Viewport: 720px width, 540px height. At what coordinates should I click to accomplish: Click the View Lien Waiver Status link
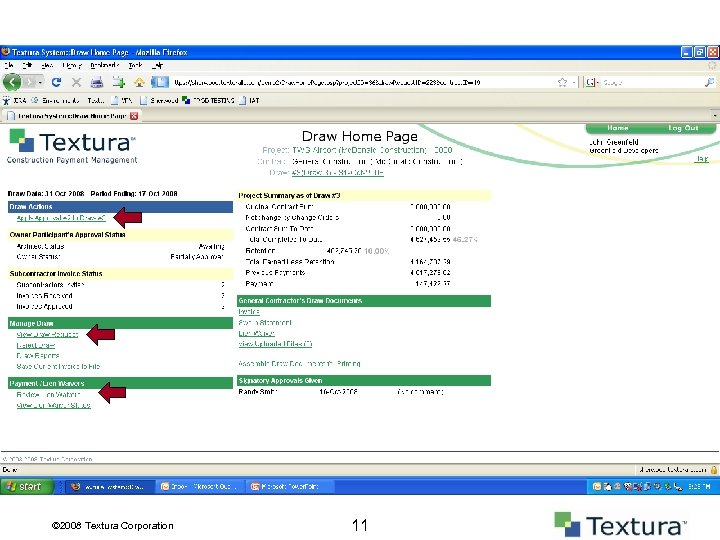pos(53,405)
